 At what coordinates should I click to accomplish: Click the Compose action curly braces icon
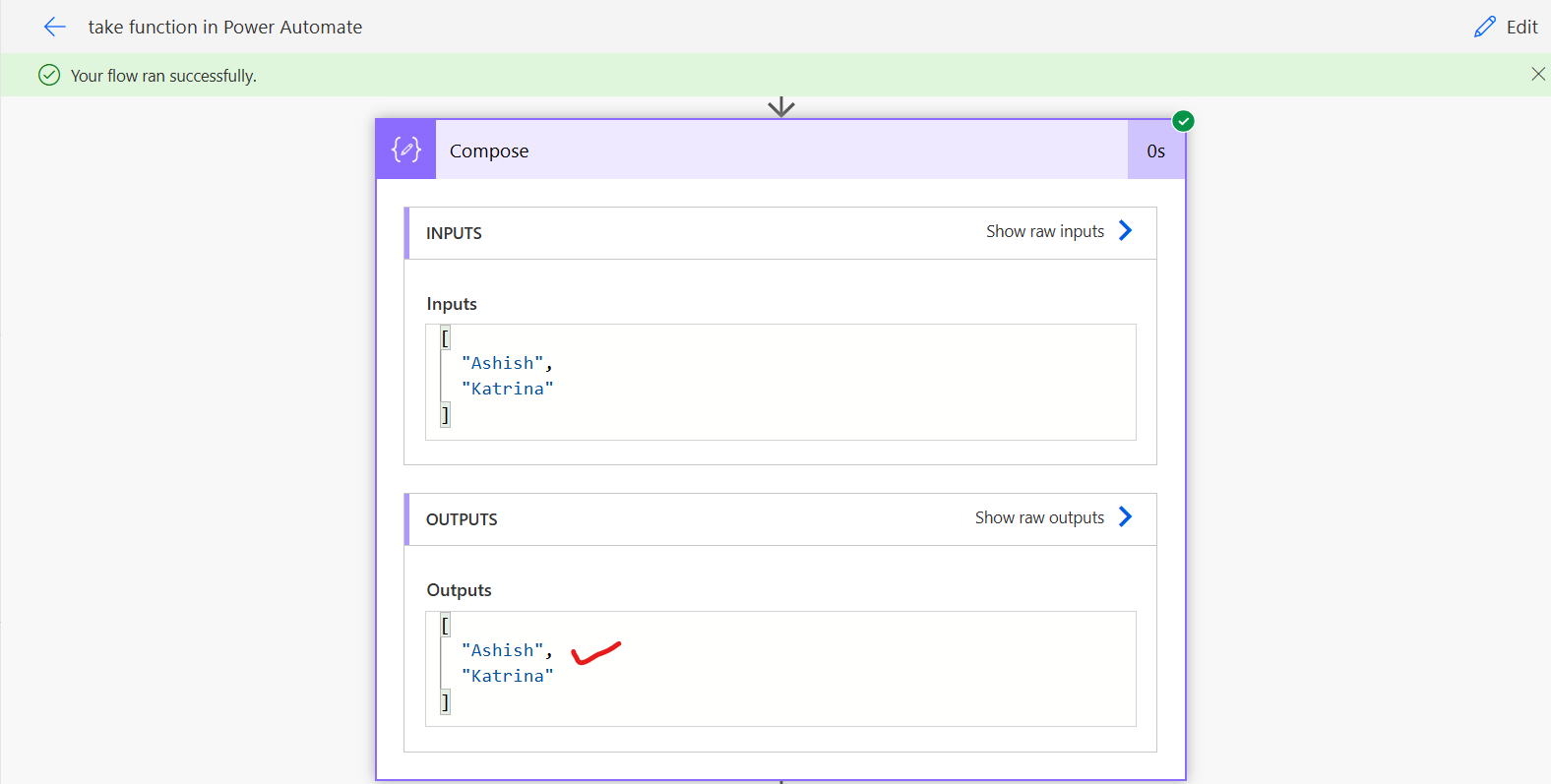pyautogui.click(x=406, y=150)
